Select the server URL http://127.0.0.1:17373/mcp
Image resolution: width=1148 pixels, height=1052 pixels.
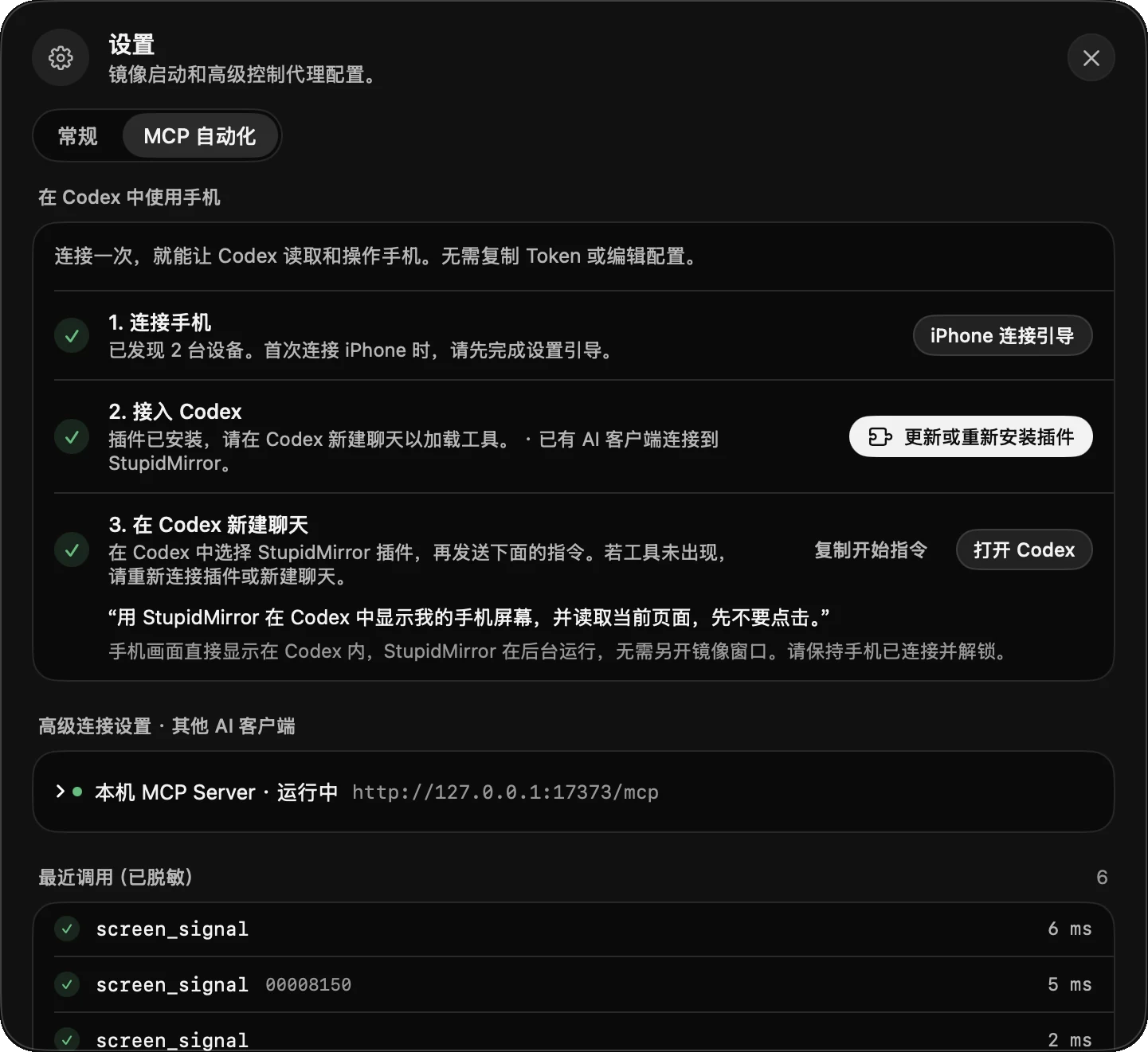tap(505, 792)
